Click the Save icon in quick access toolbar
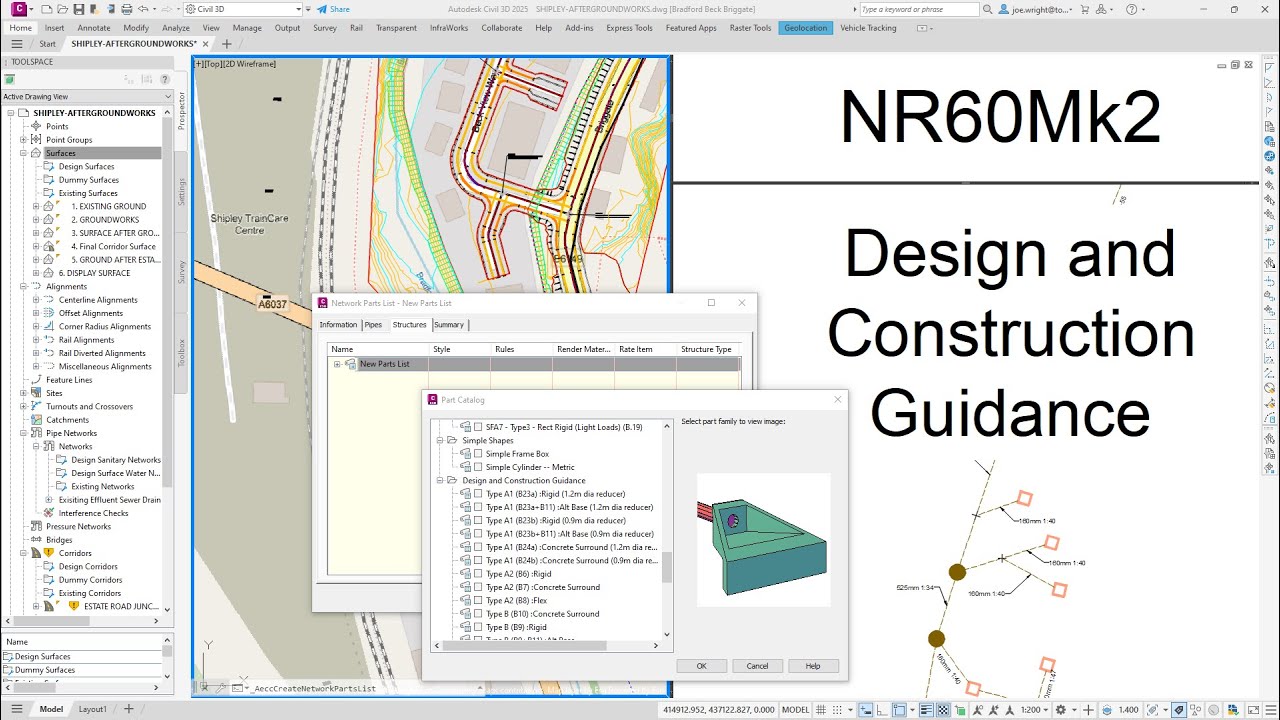 pos(78,9)
